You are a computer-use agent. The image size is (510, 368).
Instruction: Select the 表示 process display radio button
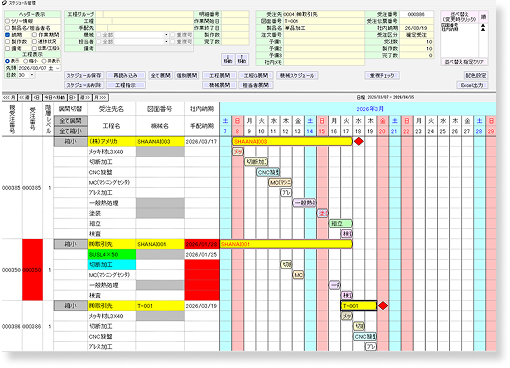click(x=7, y=61)
